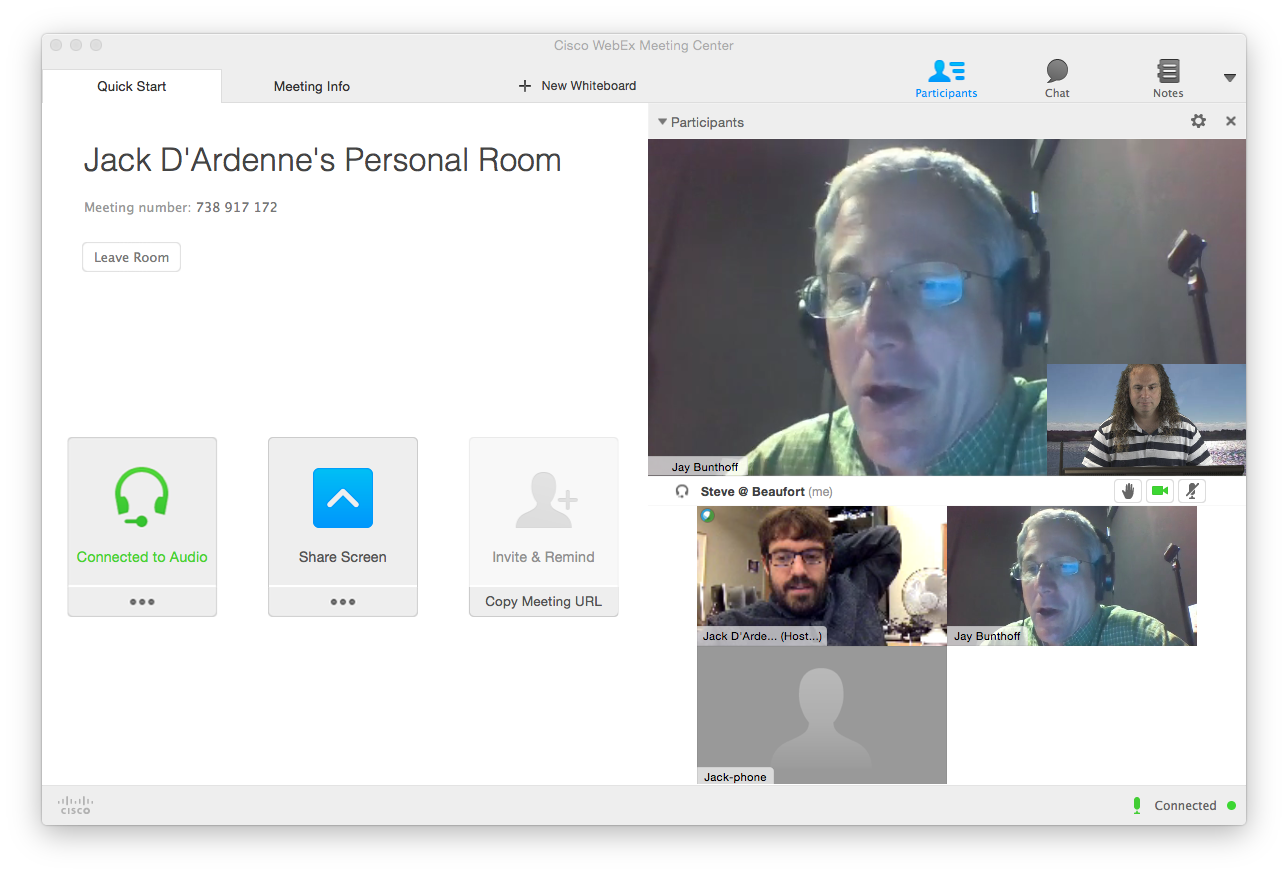Image resolution: width=1288 pixels, height=875 pixels.
Task: Click the Connected status text
Action: point(1185,805)
